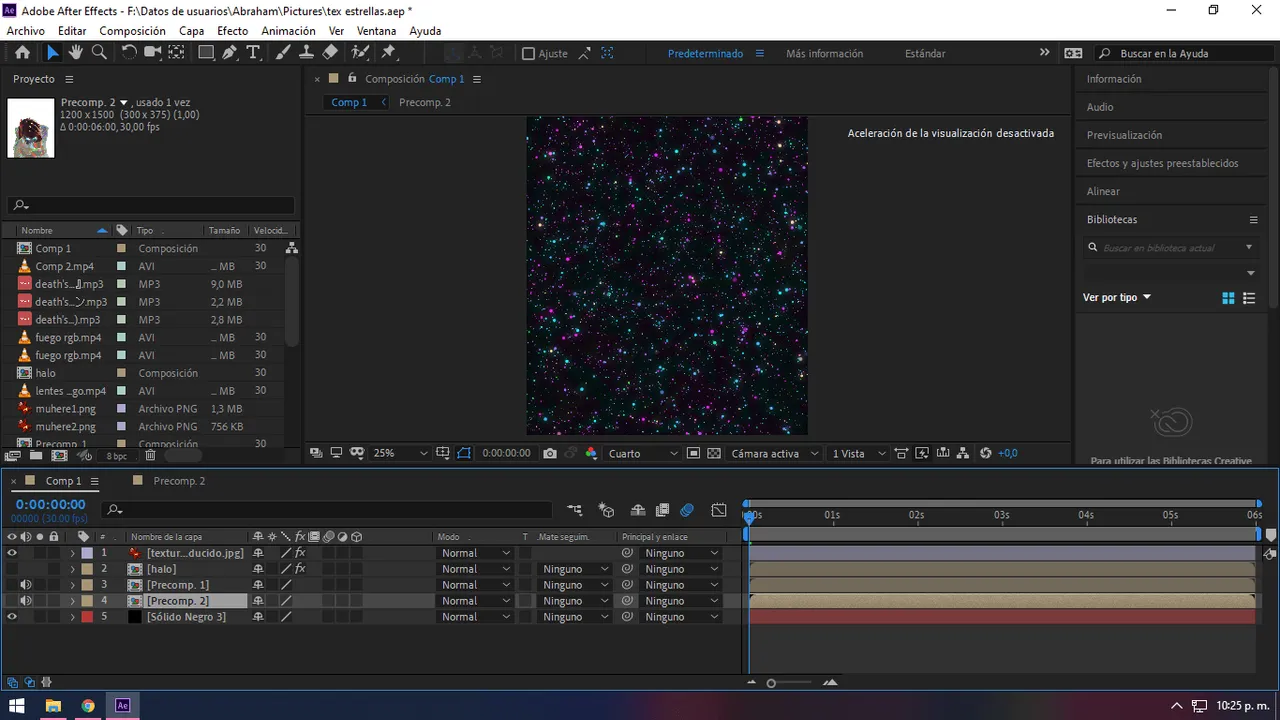The width and height of the screenshot is (1280, 720).
Task: Open track matte dropdown for Precomp. 1
Action: point(574,585)
